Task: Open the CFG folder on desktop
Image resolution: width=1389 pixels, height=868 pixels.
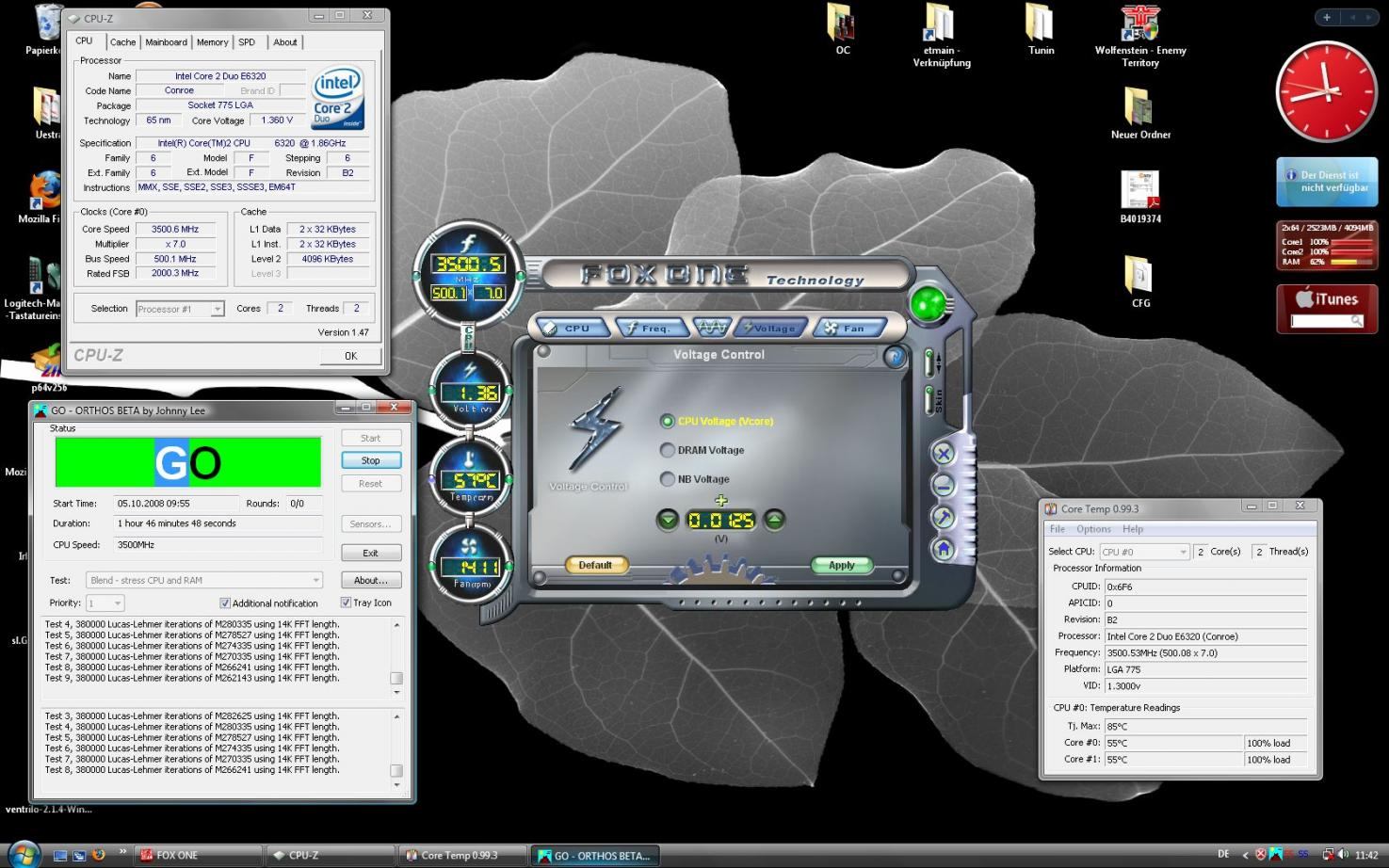Action: 1140,281
